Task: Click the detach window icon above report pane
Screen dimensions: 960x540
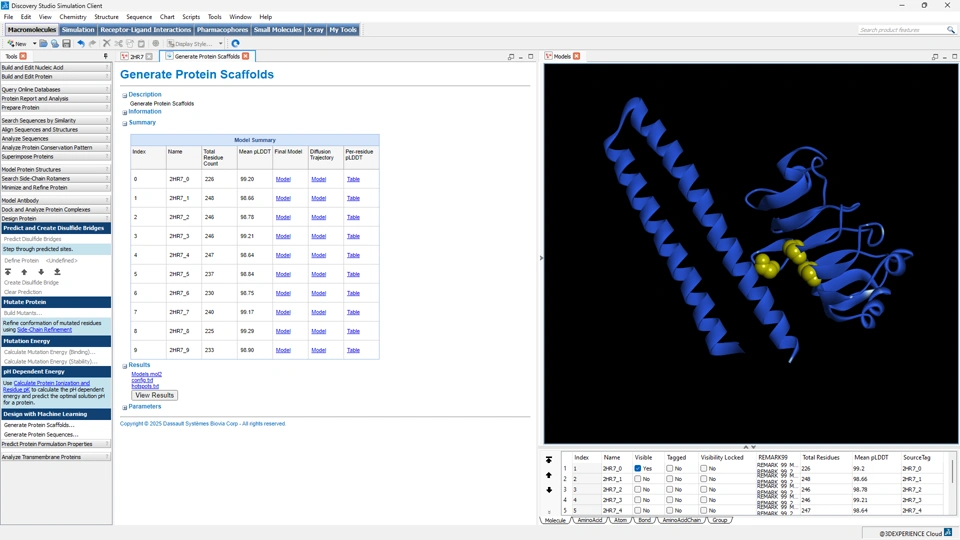Action: [511, 56]
